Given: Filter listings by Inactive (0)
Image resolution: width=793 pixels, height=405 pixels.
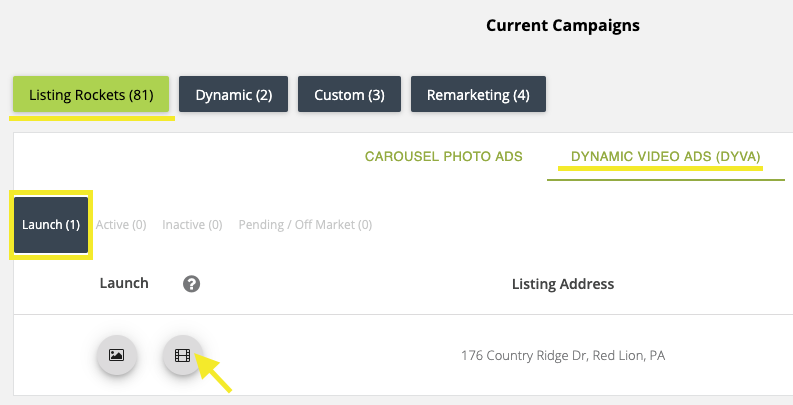Looking at the screenshot, I should pos(192,225).
